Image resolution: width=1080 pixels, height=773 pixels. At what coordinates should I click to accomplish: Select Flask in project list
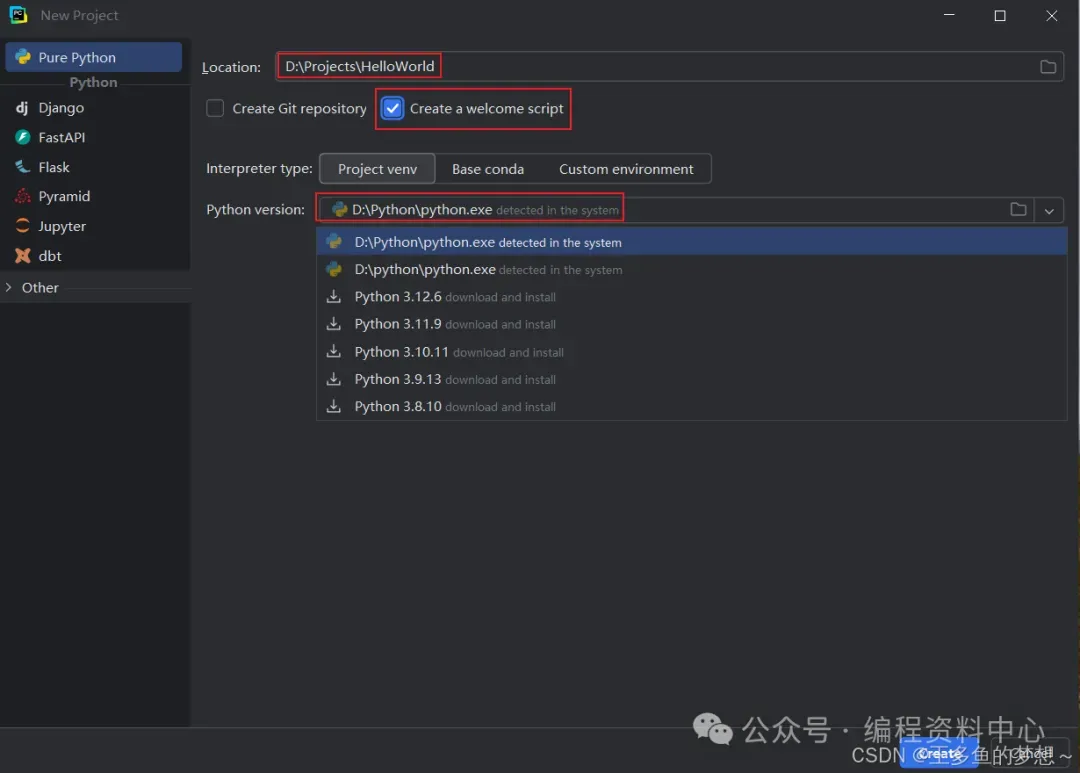point(95,167)
